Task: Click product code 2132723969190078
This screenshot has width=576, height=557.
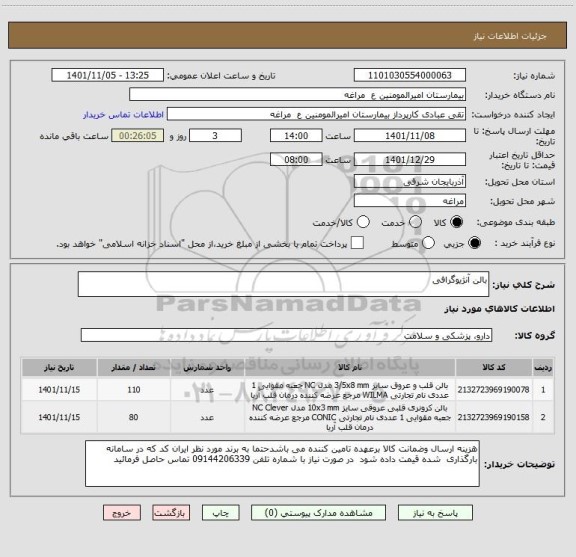Action: click(493, 390)
